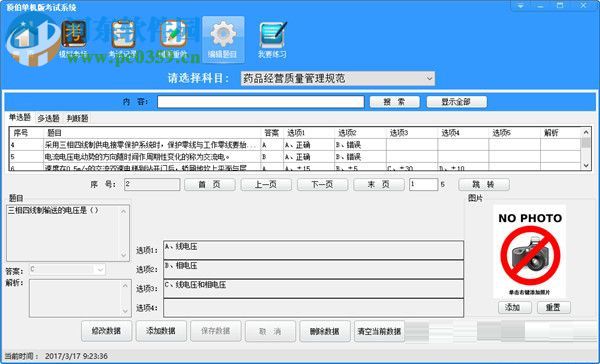Image resolution: width=600 pixels, height=364 pixels.
Task: Select table row number 4
Action: (295, 145)
